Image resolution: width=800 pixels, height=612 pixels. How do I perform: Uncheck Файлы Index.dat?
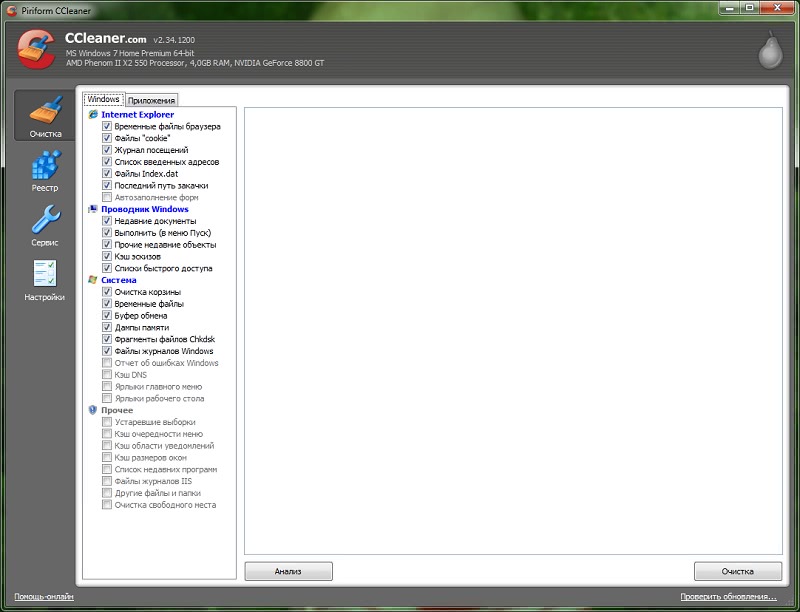[107, 173]
